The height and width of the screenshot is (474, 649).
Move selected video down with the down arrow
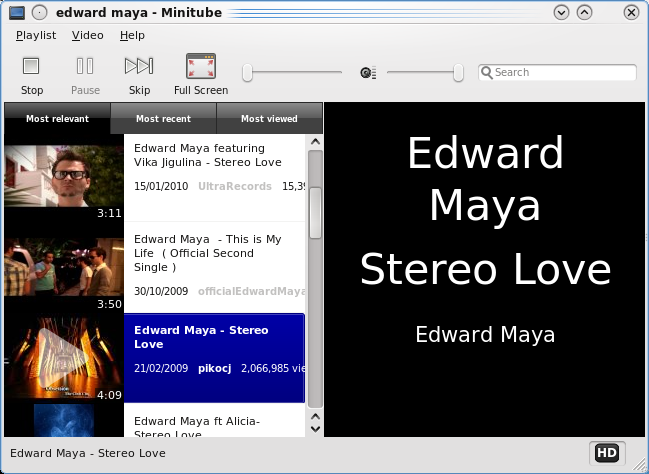(x=315, y=429)
